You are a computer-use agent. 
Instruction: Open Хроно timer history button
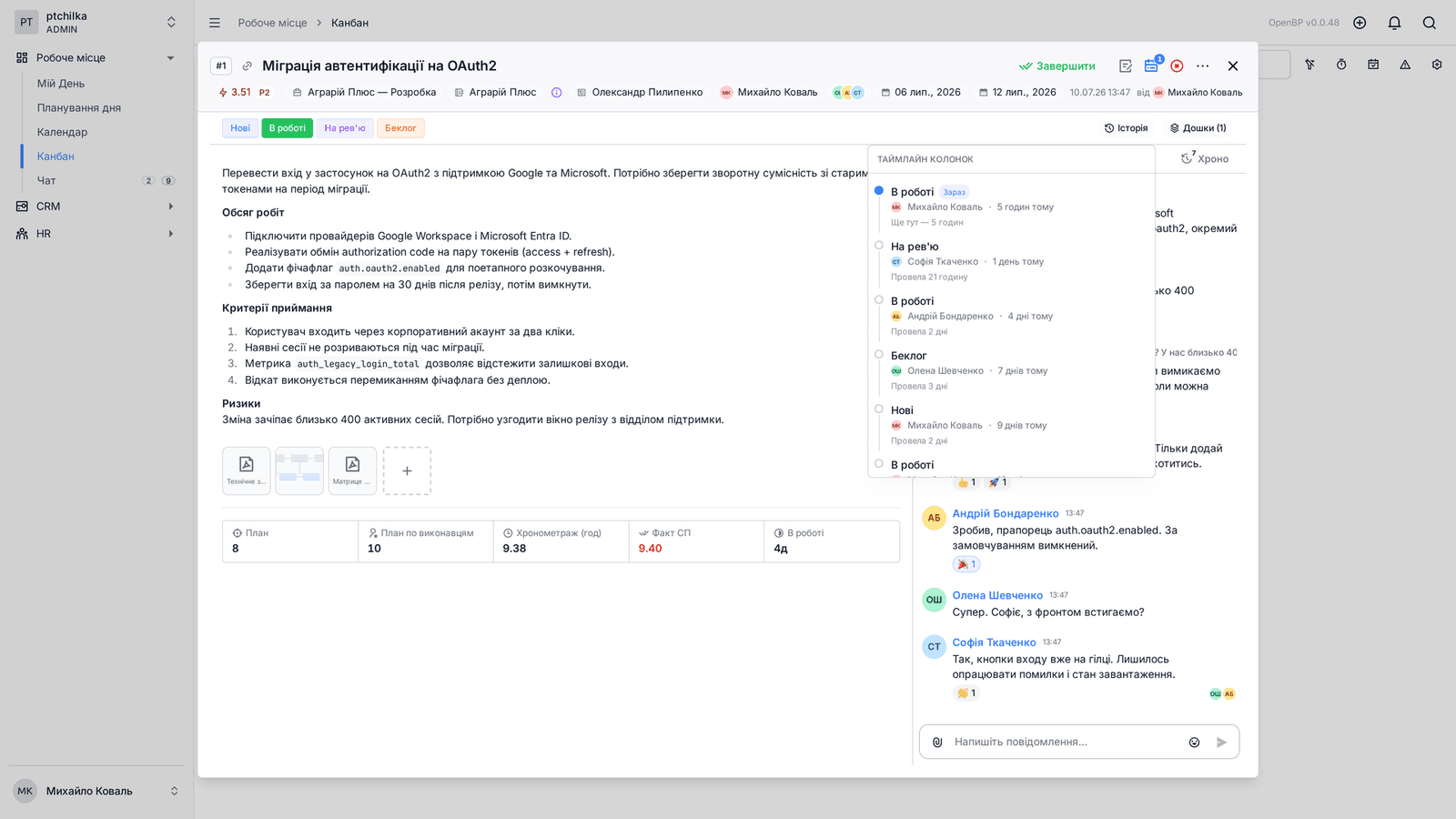pos(1205,158)
